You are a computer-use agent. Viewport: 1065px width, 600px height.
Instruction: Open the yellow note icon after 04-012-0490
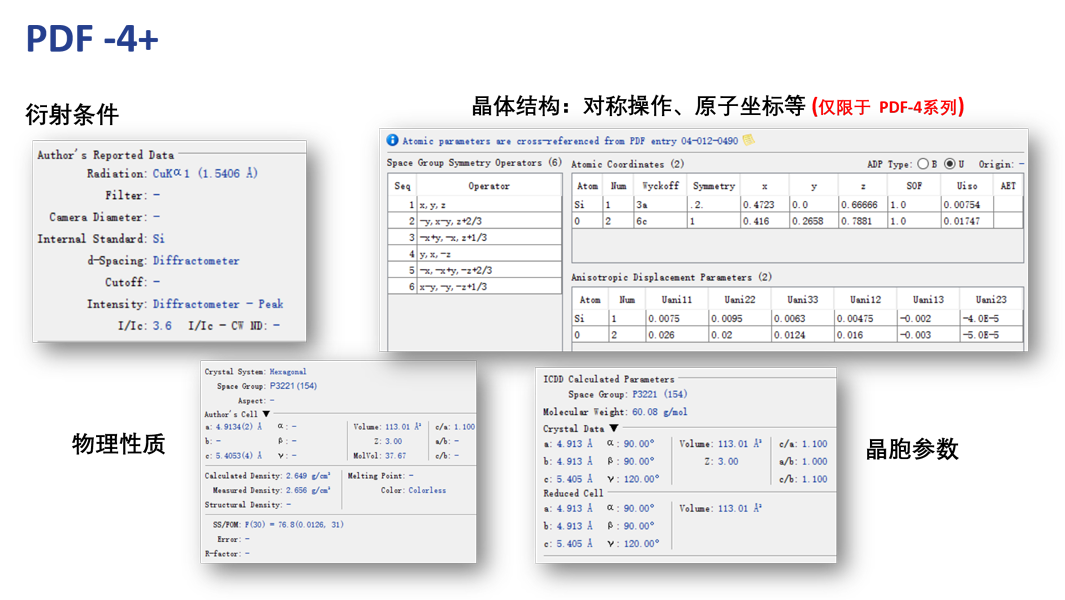click(748, 140)
